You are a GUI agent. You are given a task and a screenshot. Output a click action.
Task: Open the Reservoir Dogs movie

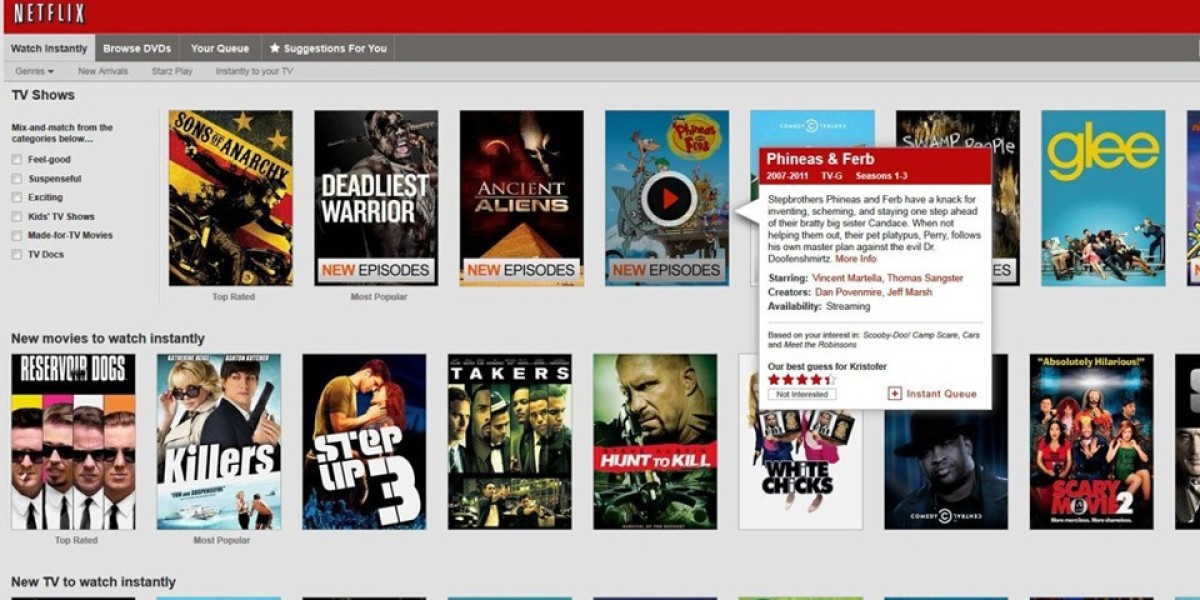(x=73, y=440)
